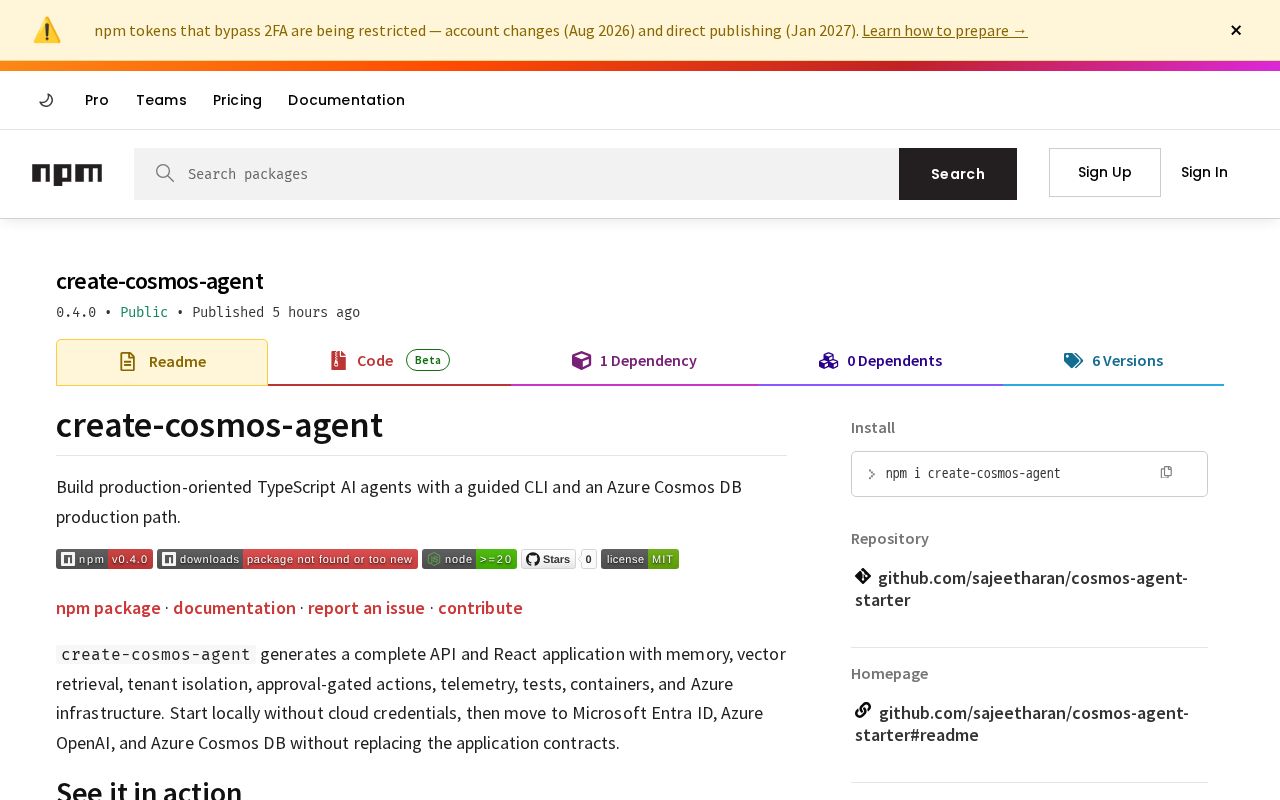Open the contribute link
1280x800 pixels.
click(x=480, y=608)
